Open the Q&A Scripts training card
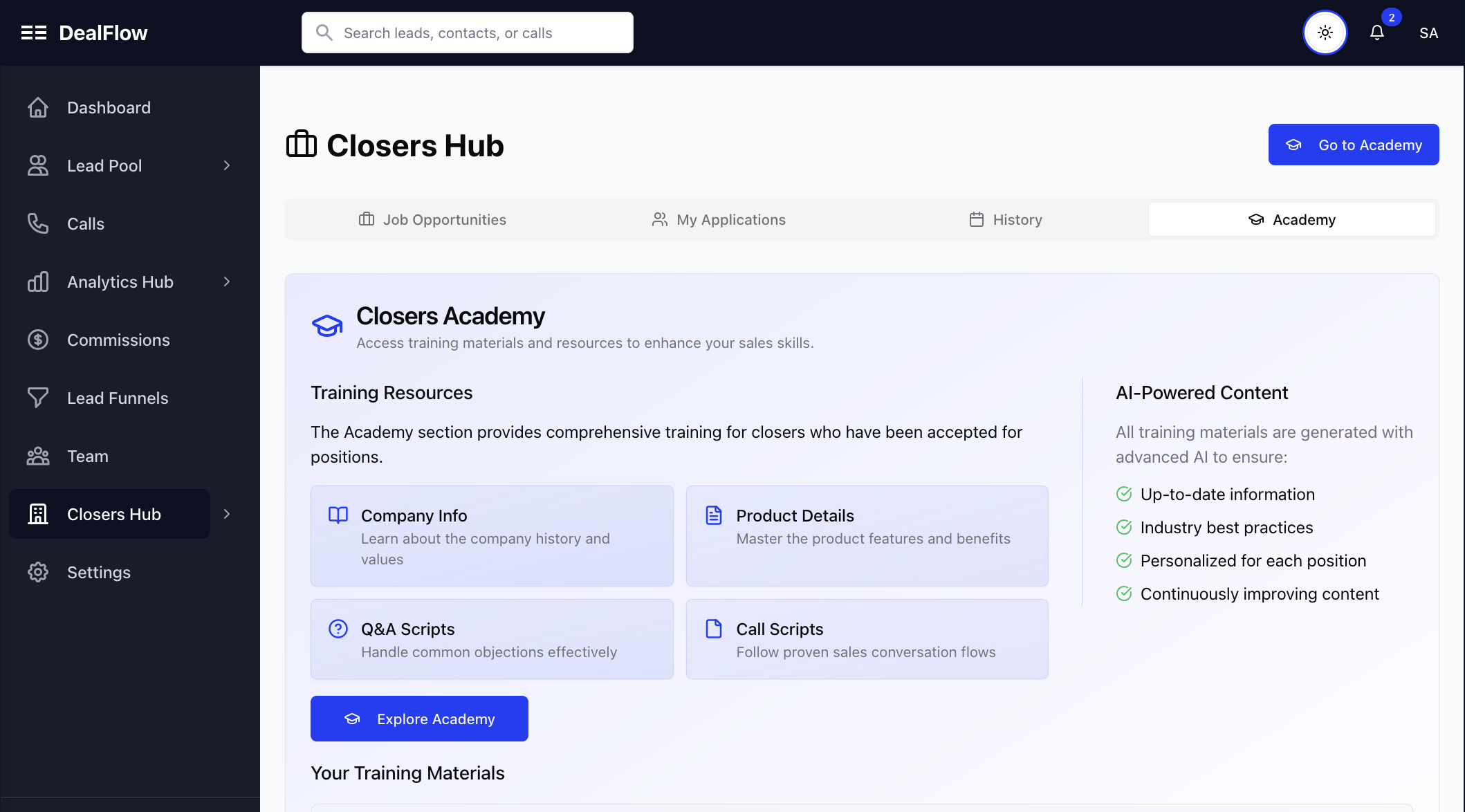The height and width of the screenshot is (812, 1465). pyautogui.click(x=491, y=638)
